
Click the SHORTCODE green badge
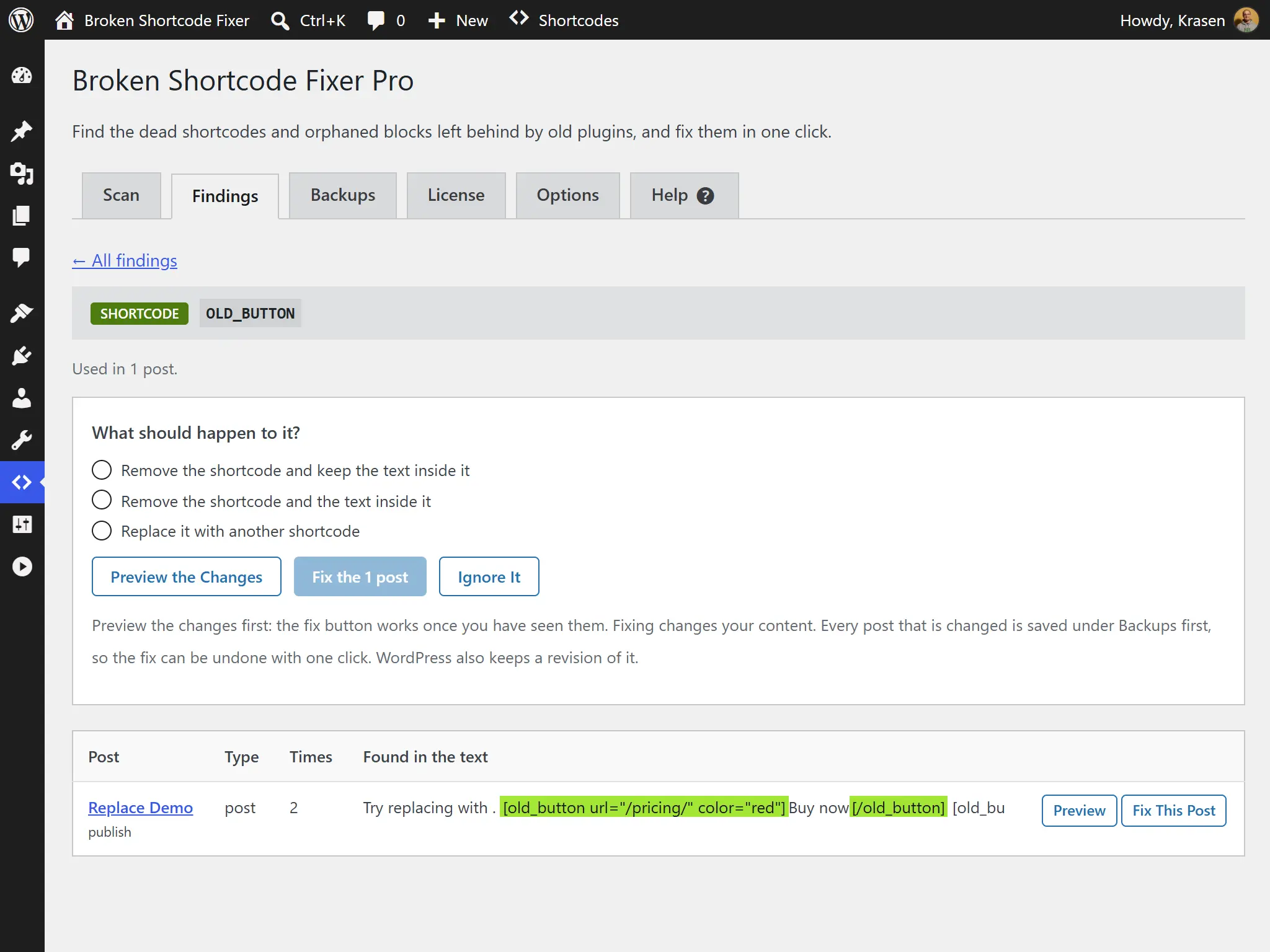[x=140, y=314]
